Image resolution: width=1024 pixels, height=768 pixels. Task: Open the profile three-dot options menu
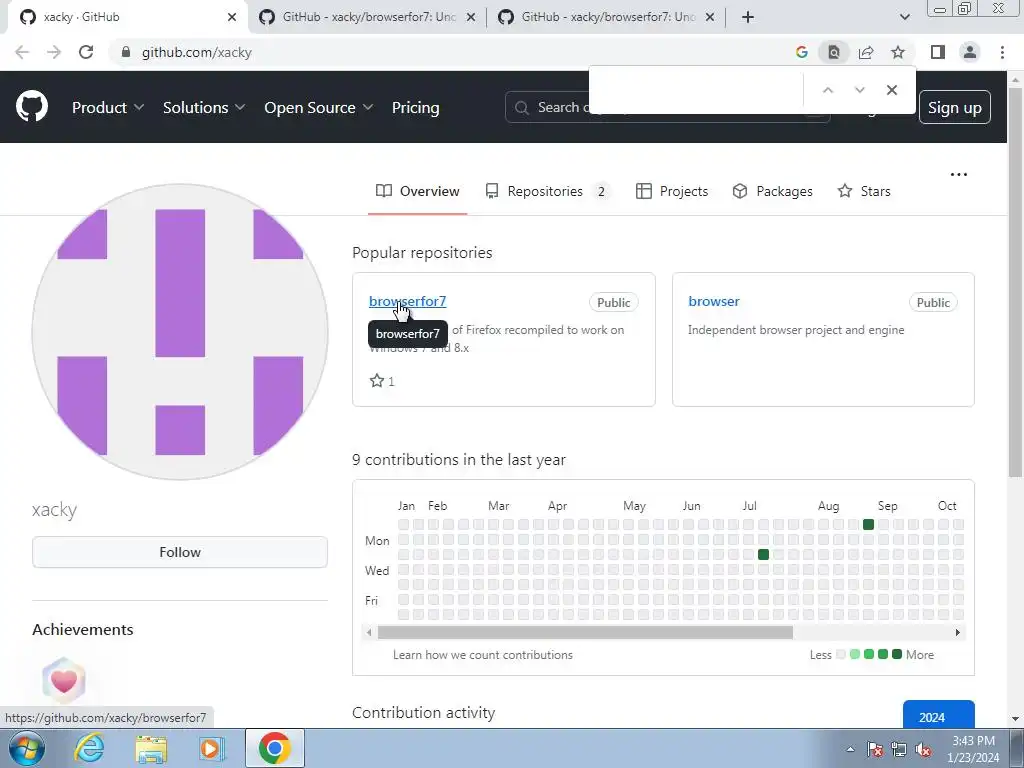[959, 174]
